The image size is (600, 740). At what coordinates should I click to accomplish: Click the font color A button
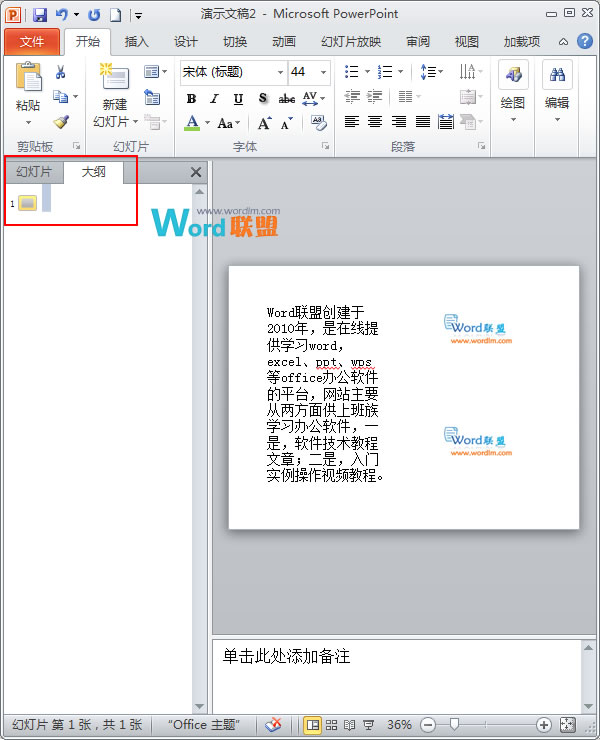click(192, 123)
